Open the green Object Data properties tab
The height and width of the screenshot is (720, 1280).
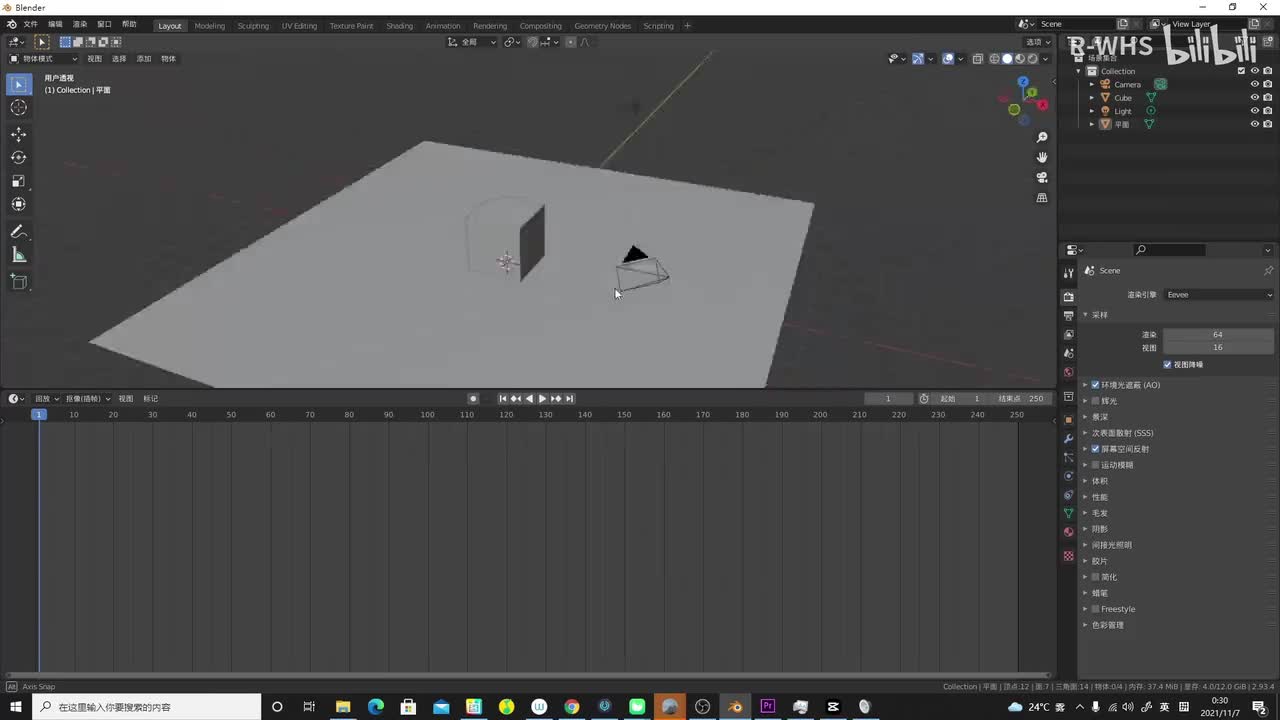coord(1068,513)
